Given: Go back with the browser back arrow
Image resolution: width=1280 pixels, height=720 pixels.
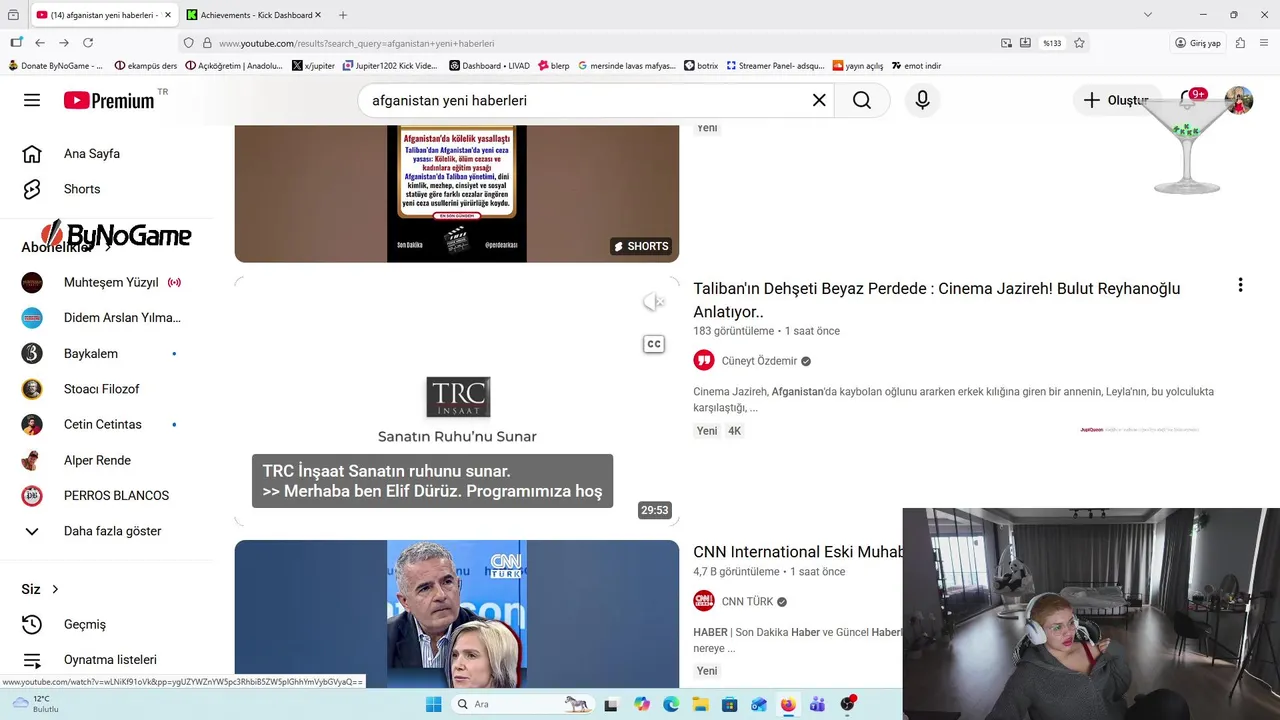Looking at the screenshot, I should pos(40,43).
